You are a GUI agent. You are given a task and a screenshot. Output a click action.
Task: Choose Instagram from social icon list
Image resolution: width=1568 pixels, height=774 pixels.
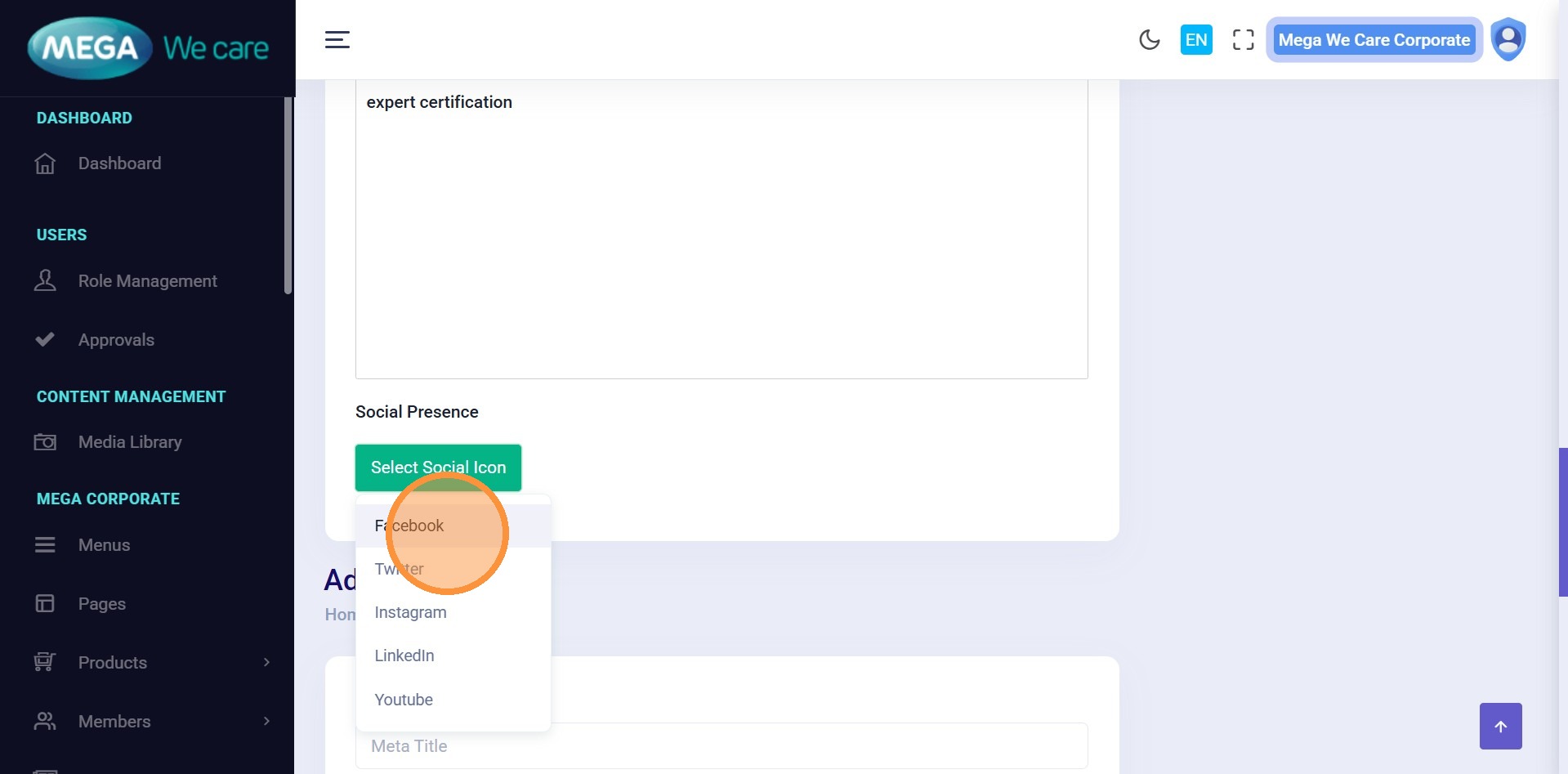tap(410, 612)
